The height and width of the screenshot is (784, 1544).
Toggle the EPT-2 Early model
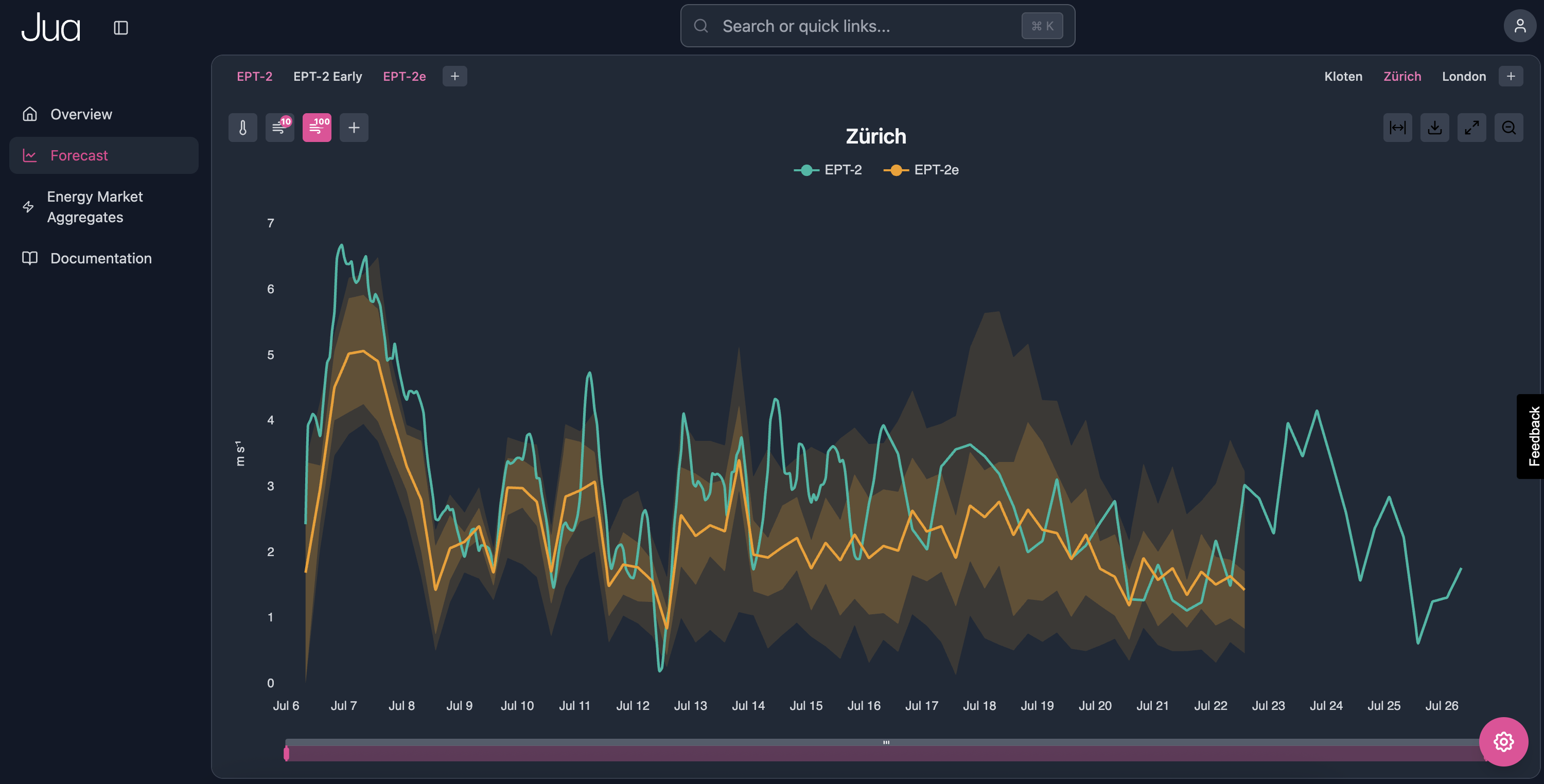pyautogui.click(x=327, y=76)
